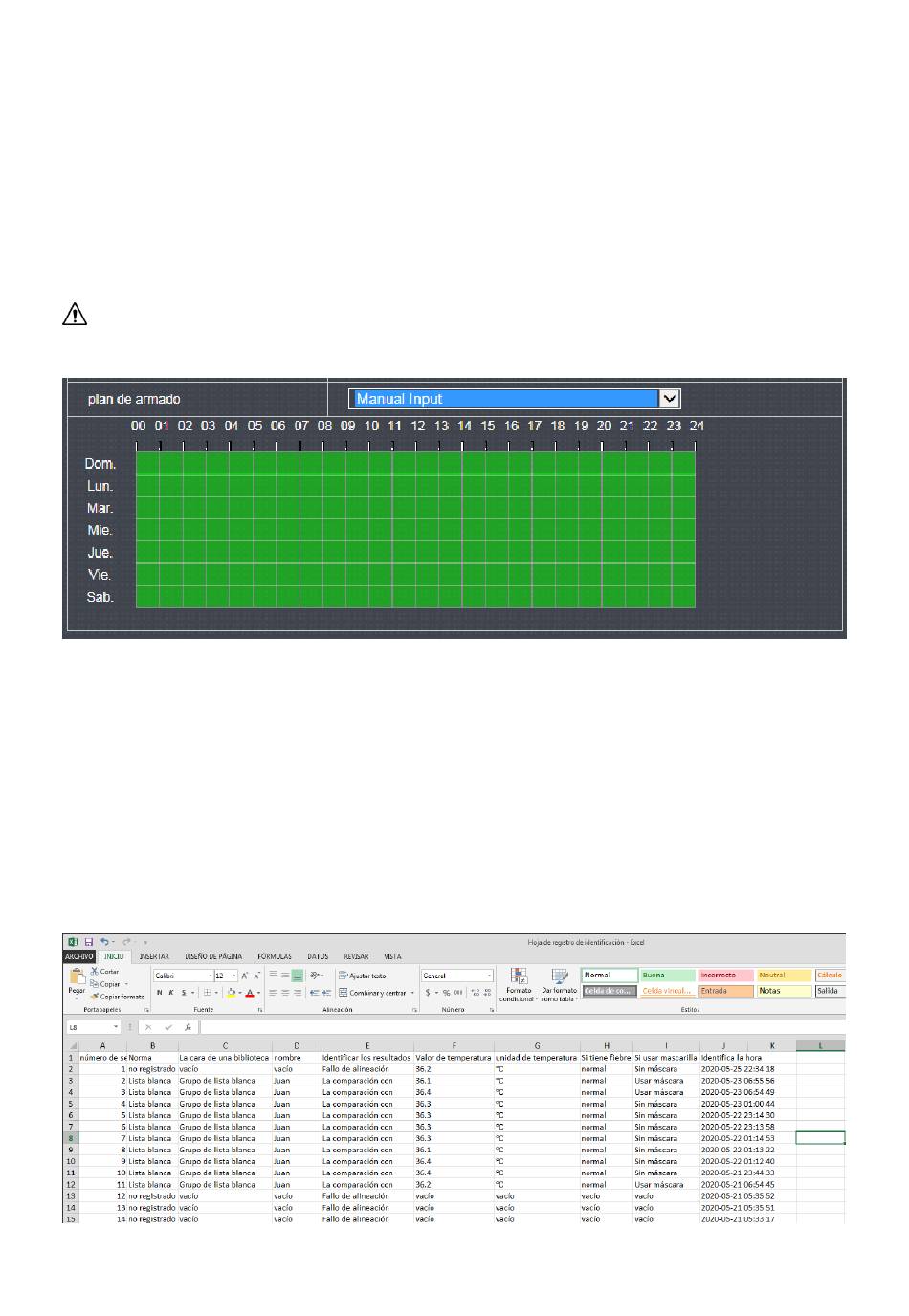Image resolution: width=909 pixels, height=1316 pixels.
Task: Click the Name Box showing L8
Action: (x=93, y=1027)
